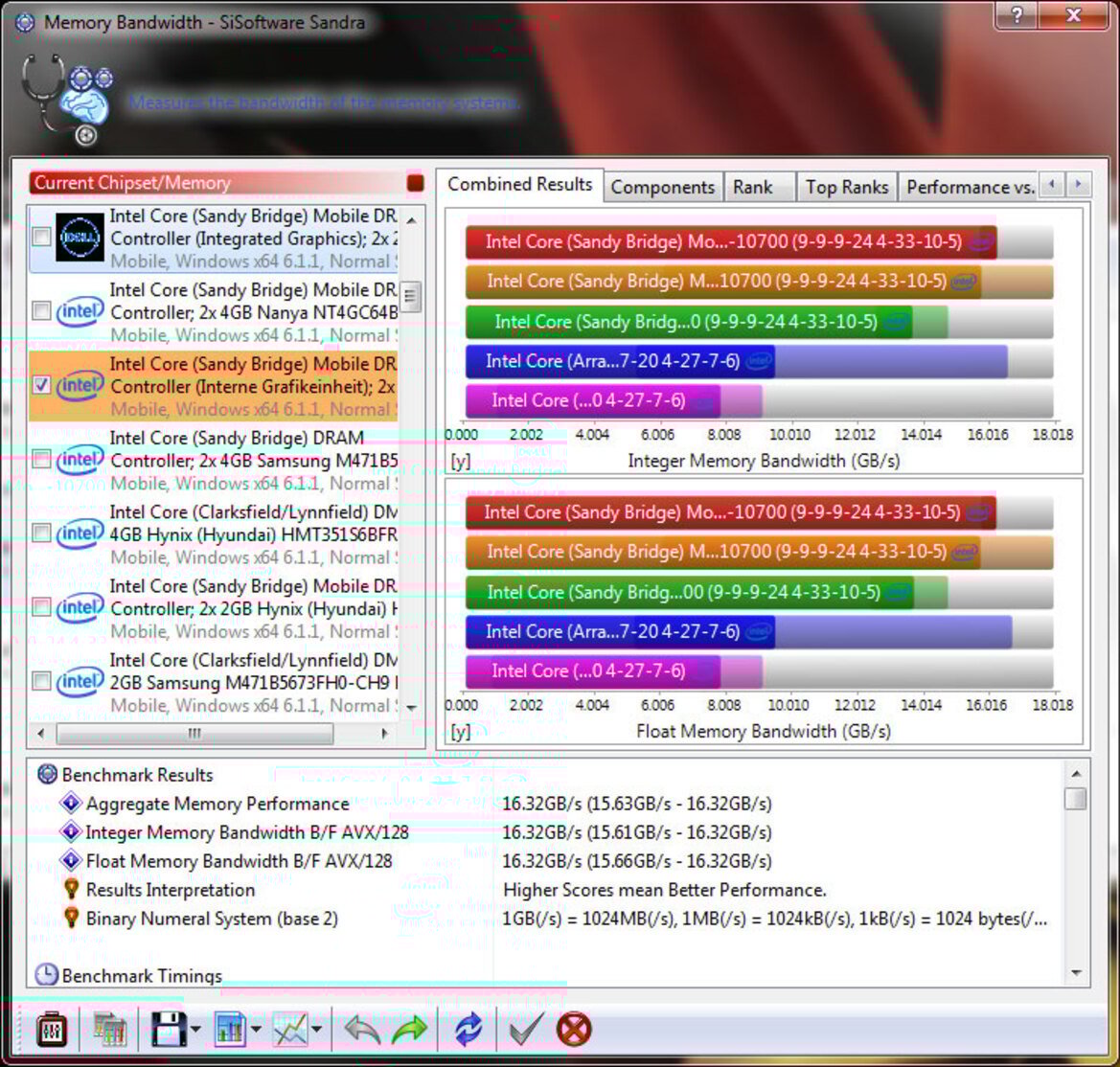1120x1067 pixels.
Task: Tick the checkbox for the Dell Integrated Graphics entry
Action: (41, 237)
